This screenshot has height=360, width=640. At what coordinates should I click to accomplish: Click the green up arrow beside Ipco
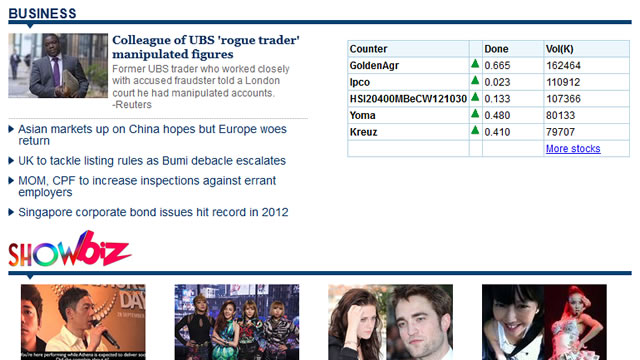click(475, 80)
